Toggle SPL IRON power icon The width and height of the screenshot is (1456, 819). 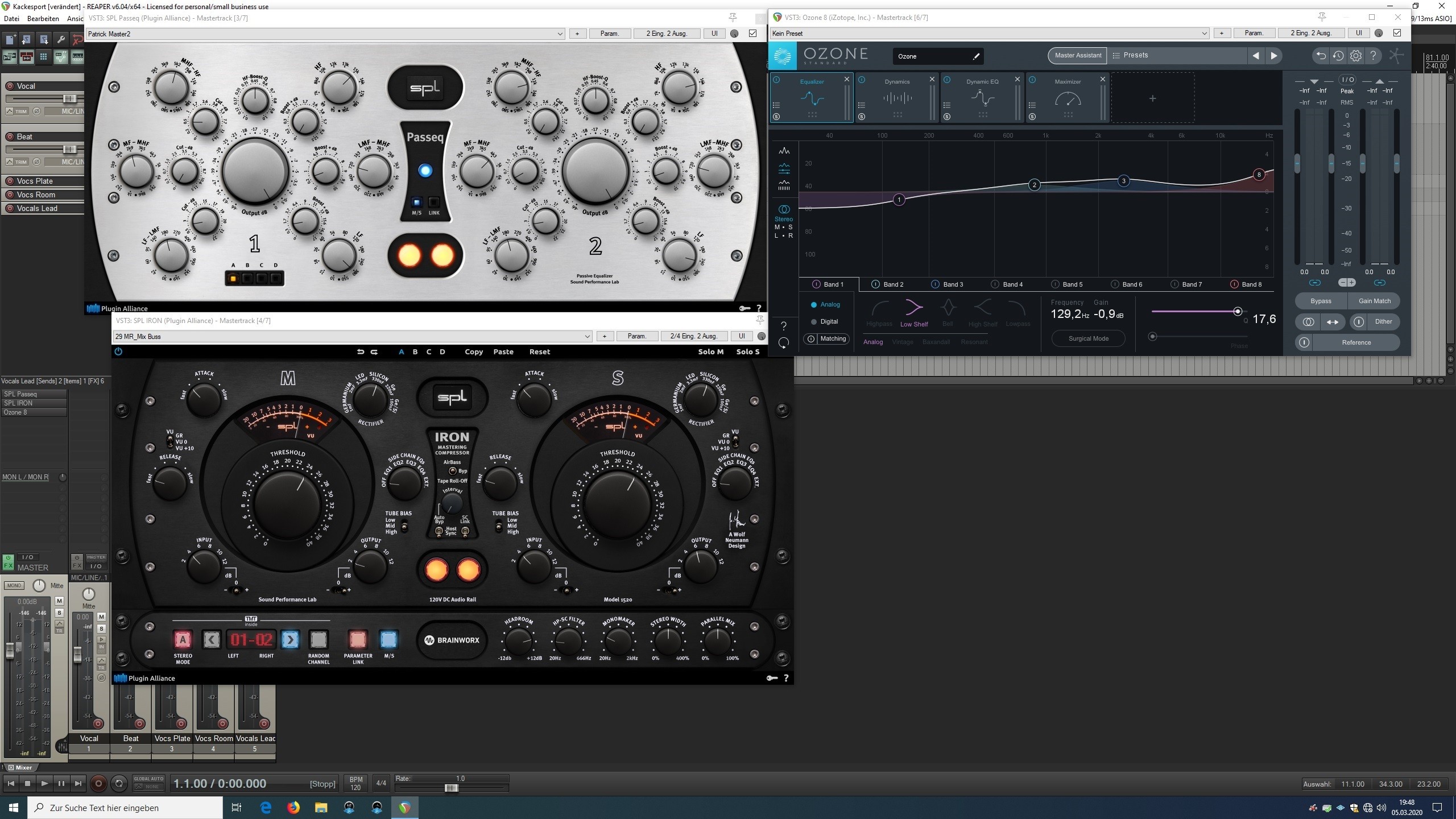pyautogui.click(x=118, y=351)
